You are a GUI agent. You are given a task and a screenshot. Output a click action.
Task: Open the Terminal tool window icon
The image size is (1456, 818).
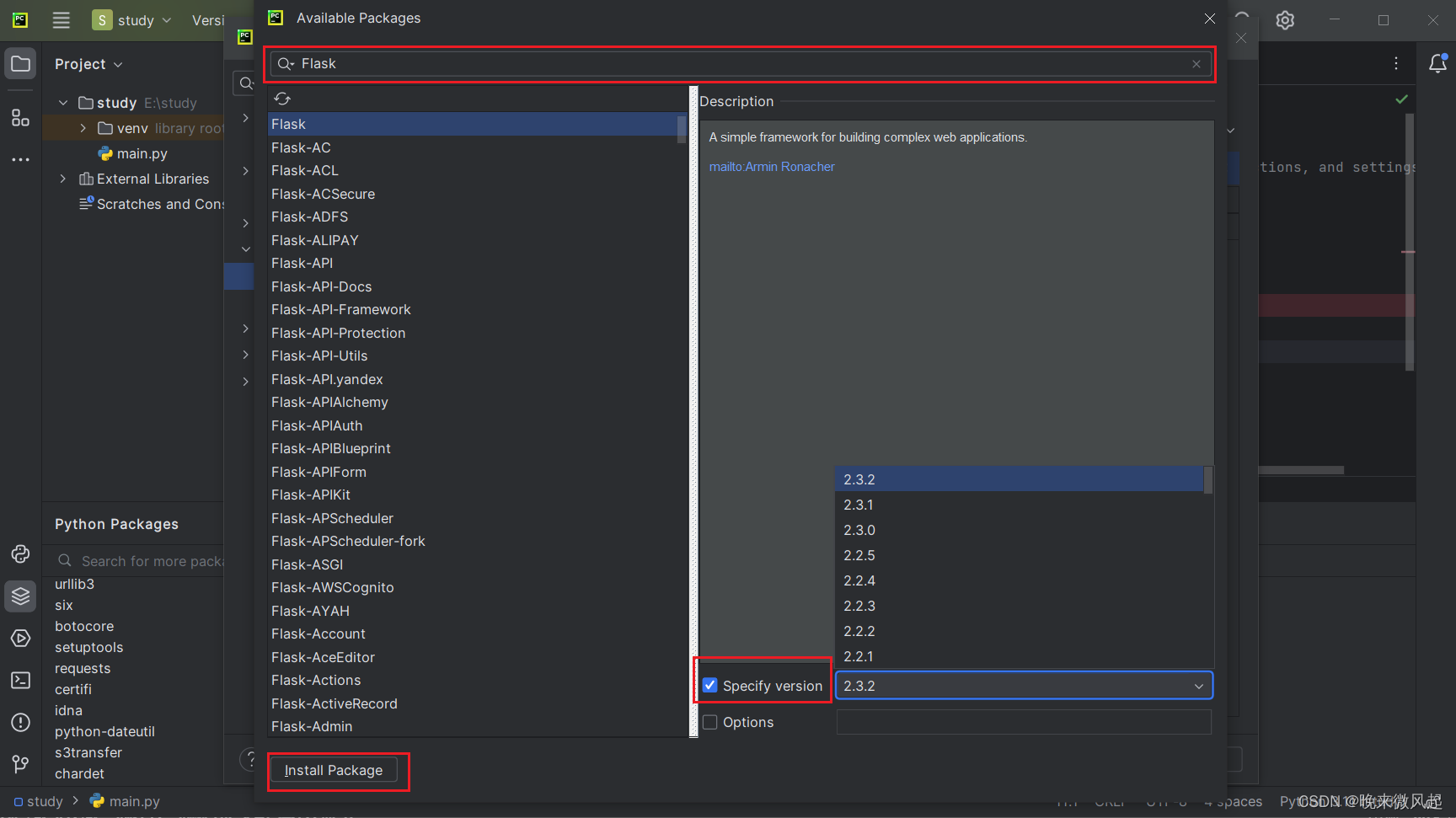(20, 681)
